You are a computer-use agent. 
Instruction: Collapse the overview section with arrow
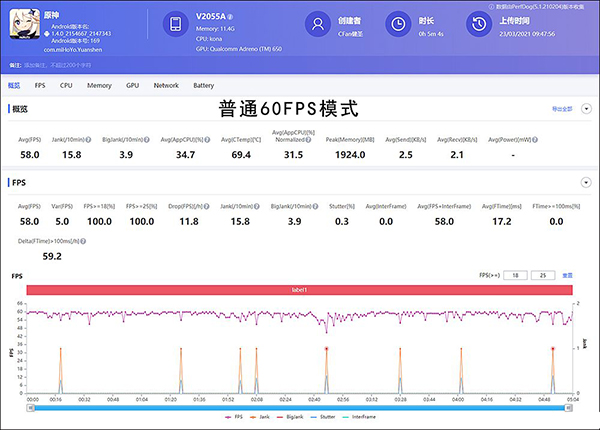coord(585,108)
